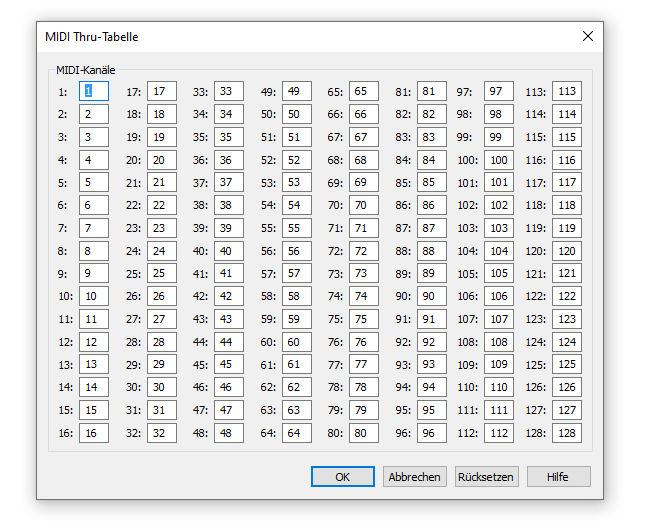Viewport: 652px width, 530px height.
Task: Select the channel 50 mapping box
Action: pyautogui.click(x=297, y=114)
